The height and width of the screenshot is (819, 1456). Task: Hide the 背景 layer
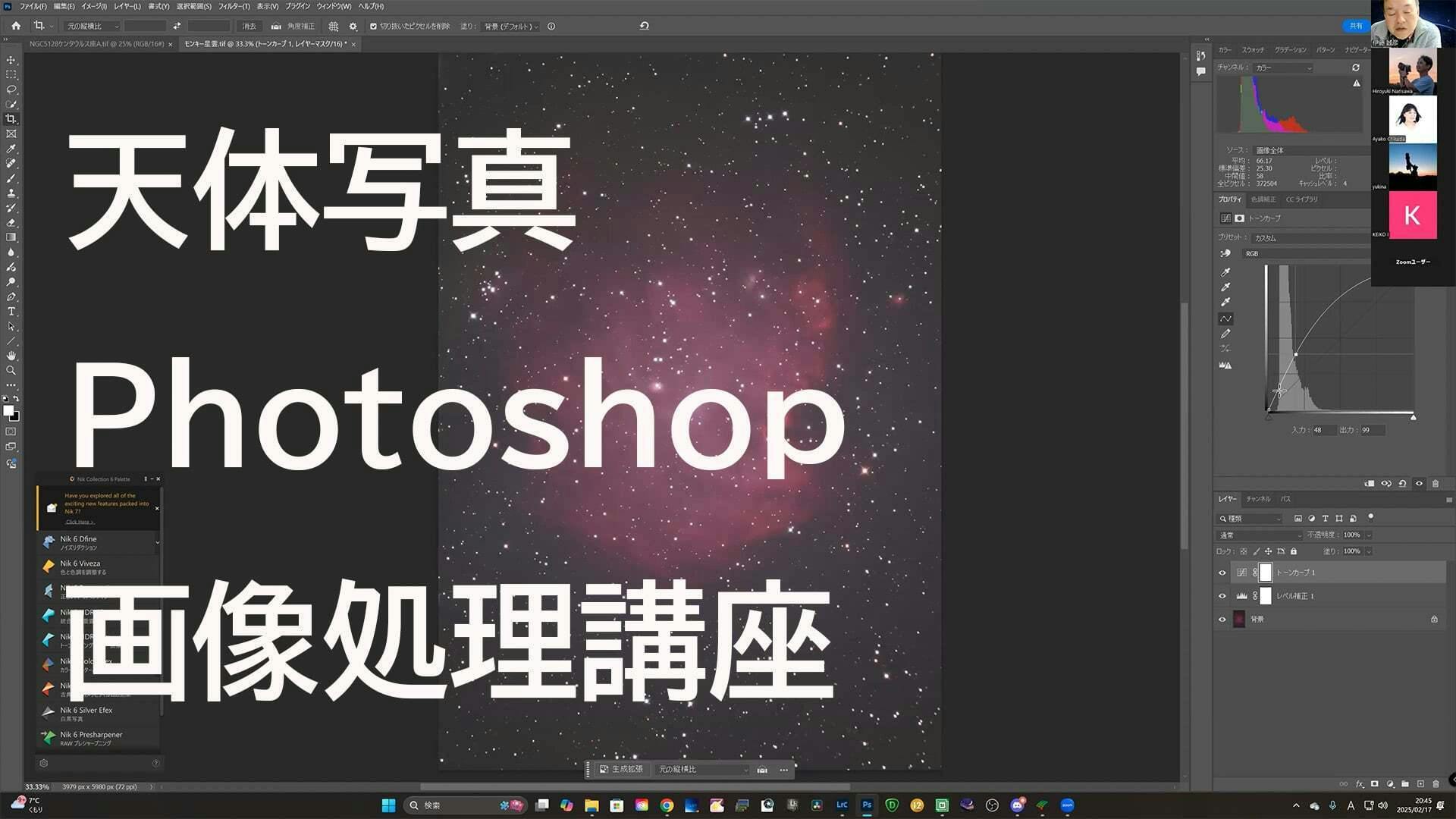pyautogui.click(x=1222, y=620)
